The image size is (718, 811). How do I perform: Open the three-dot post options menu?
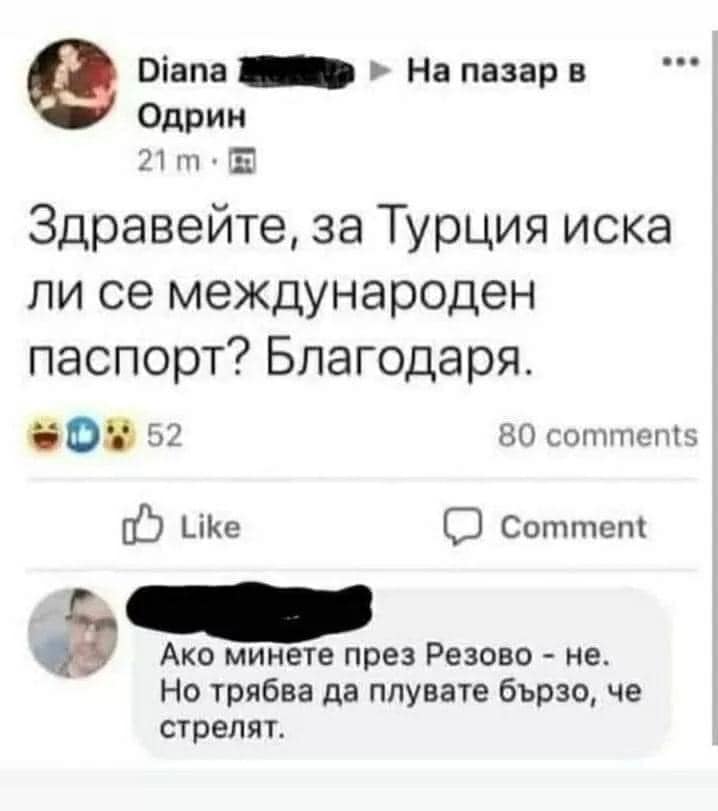[x=681, y=63]
